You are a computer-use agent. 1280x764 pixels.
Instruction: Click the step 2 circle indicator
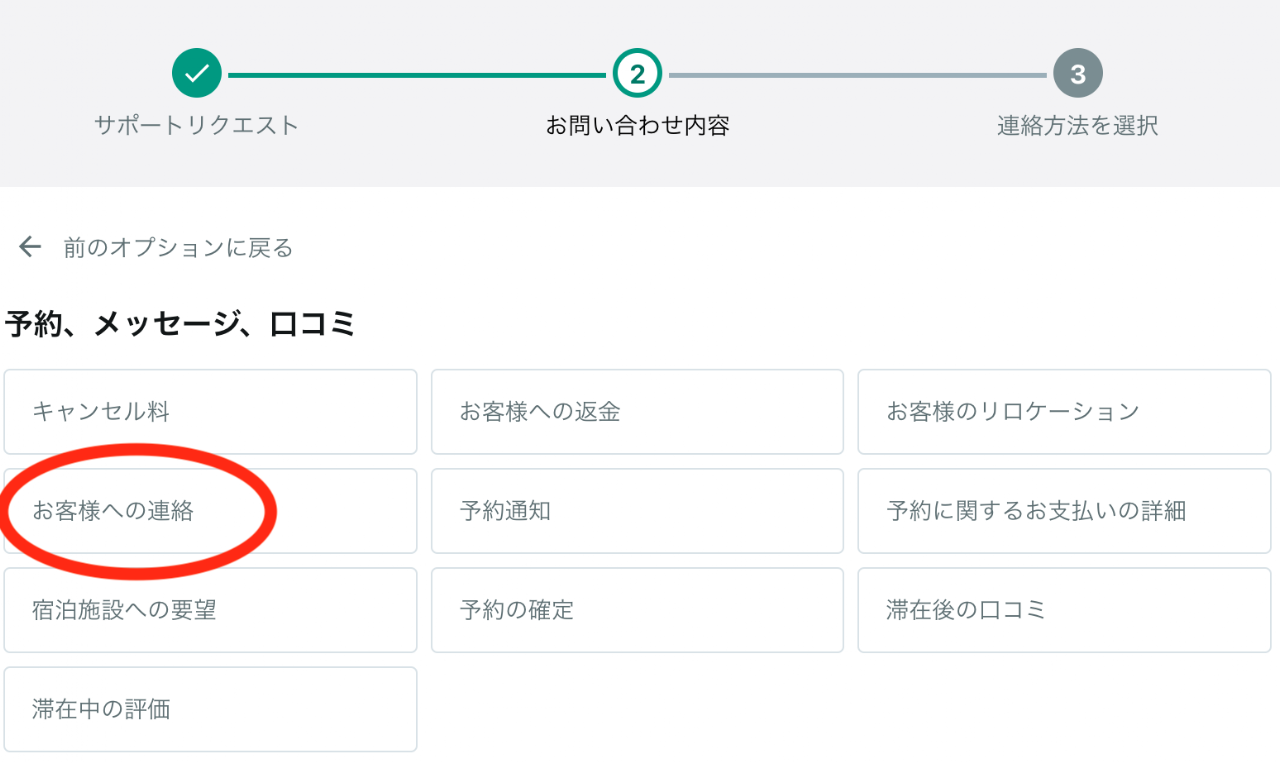click(637, 74)
